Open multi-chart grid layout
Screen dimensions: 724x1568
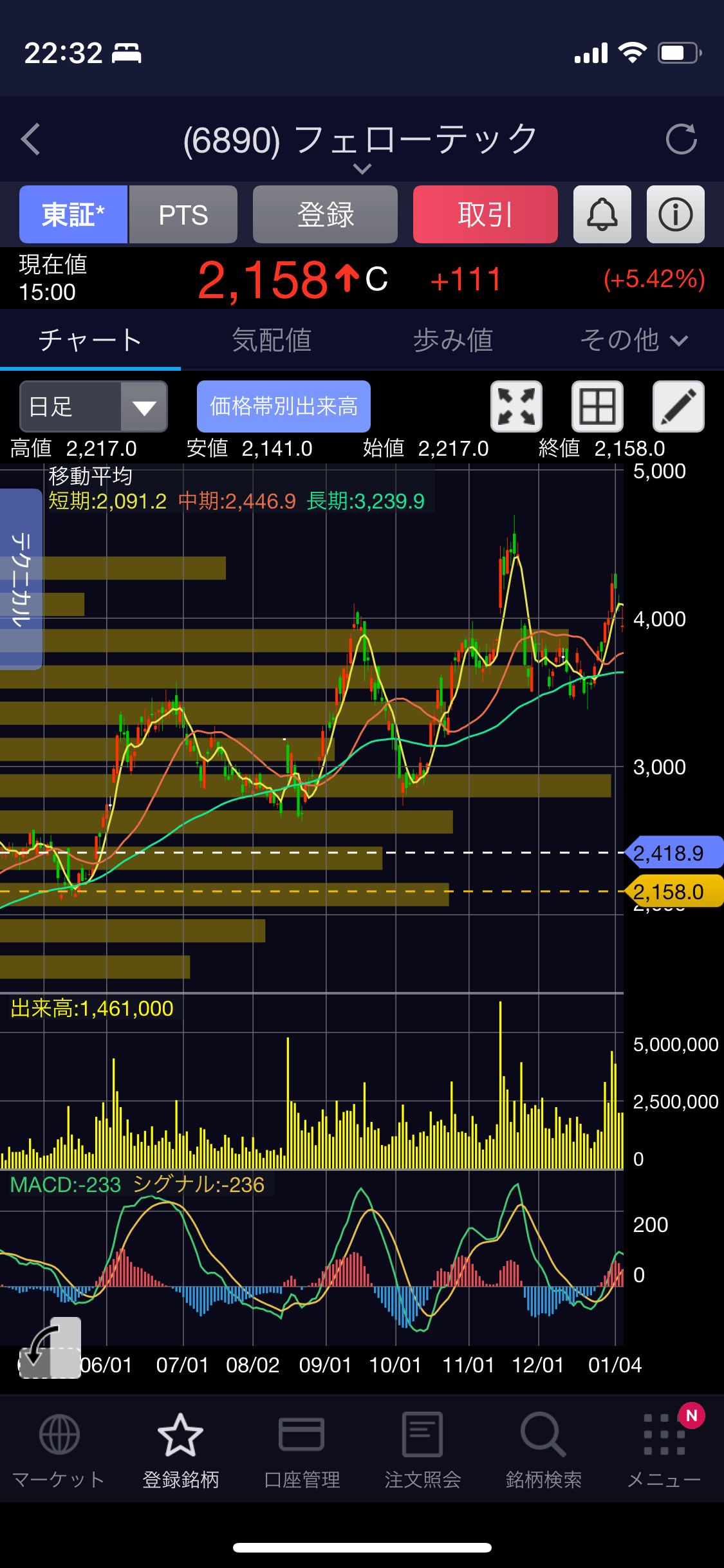click(597, 406)
